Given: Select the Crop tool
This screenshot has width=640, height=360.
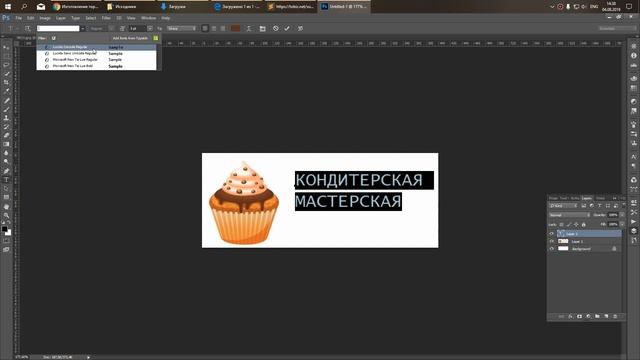Looking at the screenshot, I should coord(6,82).
